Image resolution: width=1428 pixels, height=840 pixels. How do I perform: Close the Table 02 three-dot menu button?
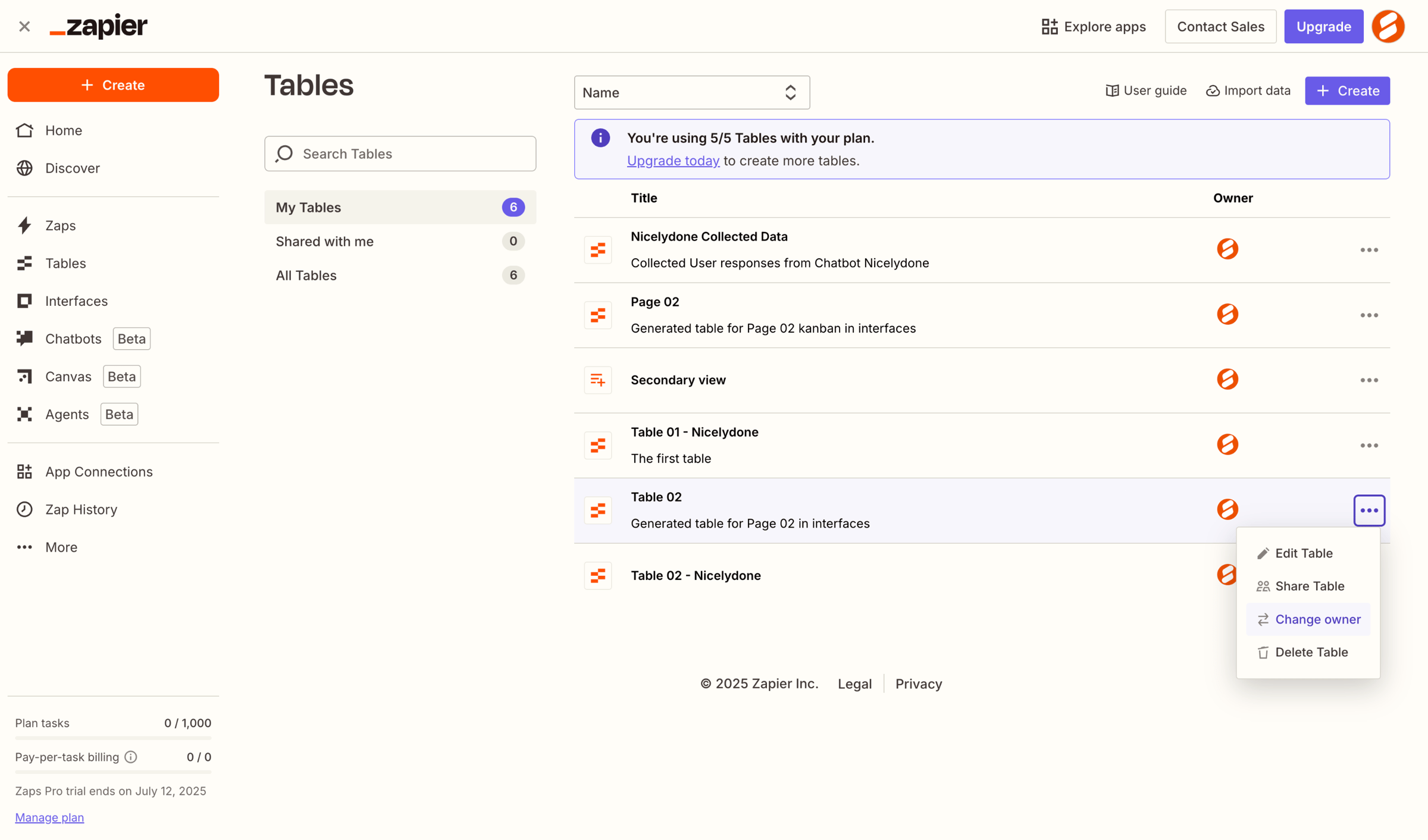[x=1369, y=510]
